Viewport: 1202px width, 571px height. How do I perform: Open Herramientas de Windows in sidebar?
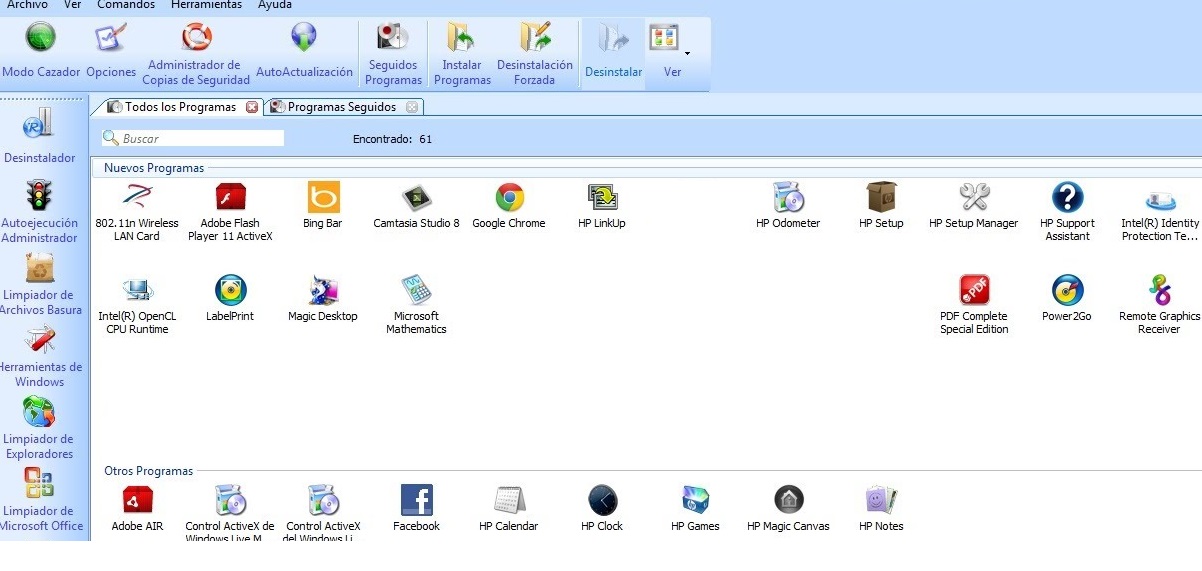point(40,356)
